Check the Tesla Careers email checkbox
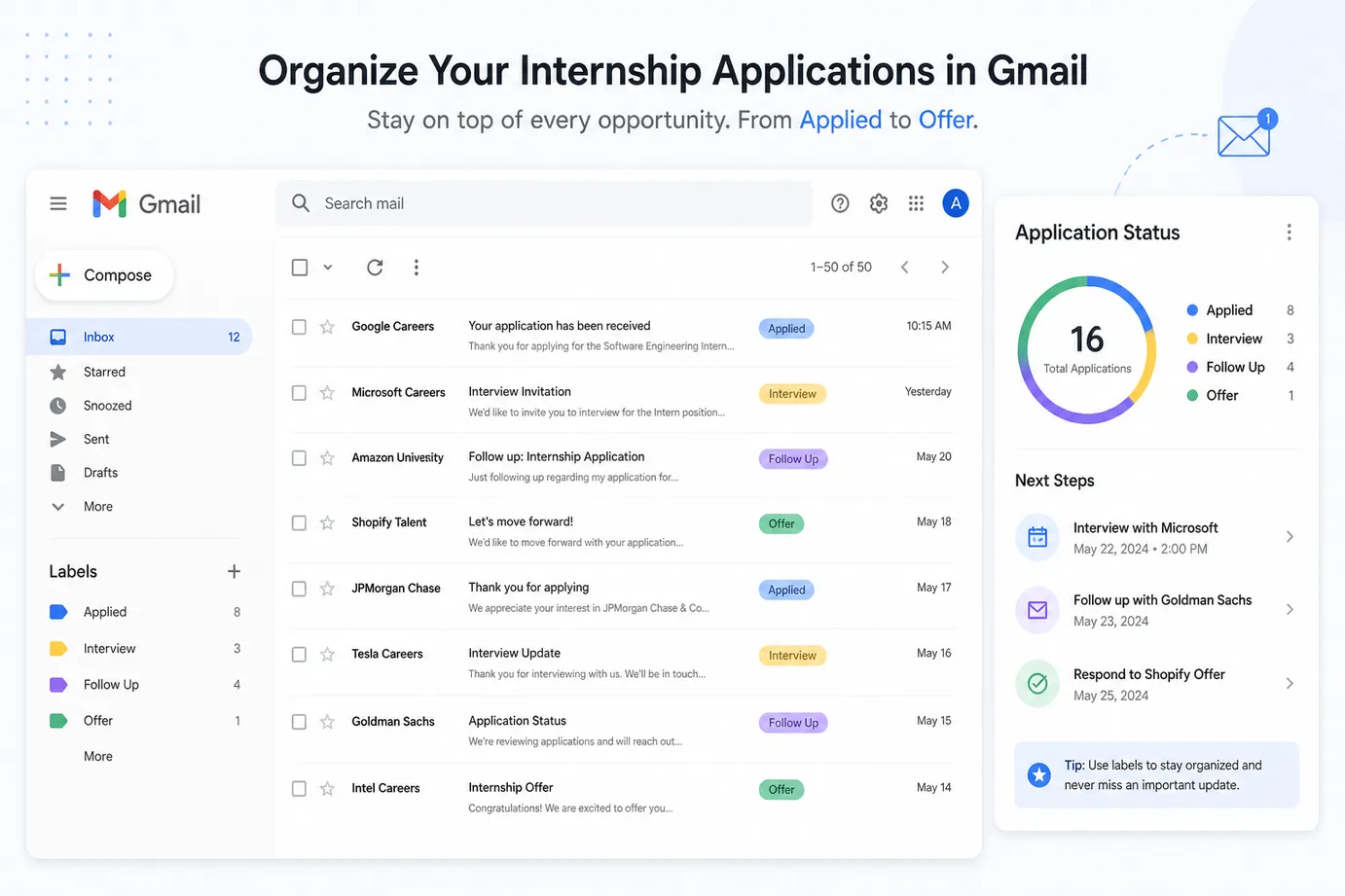The height and width of the screenshot is (896, 1345). 299,655
